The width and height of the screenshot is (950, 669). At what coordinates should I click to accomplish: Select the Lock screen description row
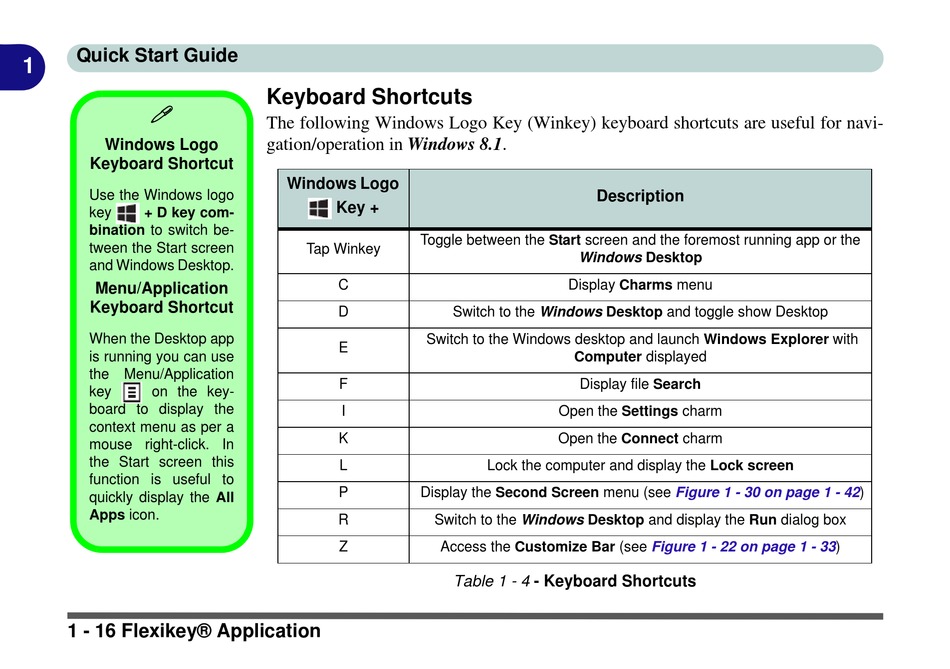coord(640,465)
